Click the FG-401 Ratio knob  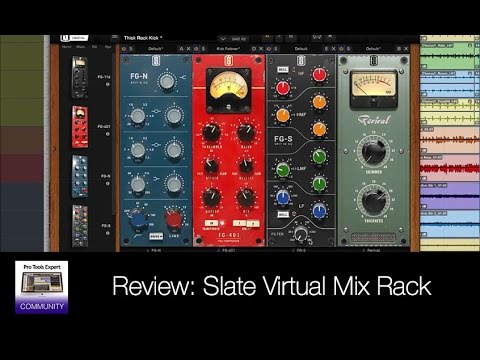[x=246, y=132]
